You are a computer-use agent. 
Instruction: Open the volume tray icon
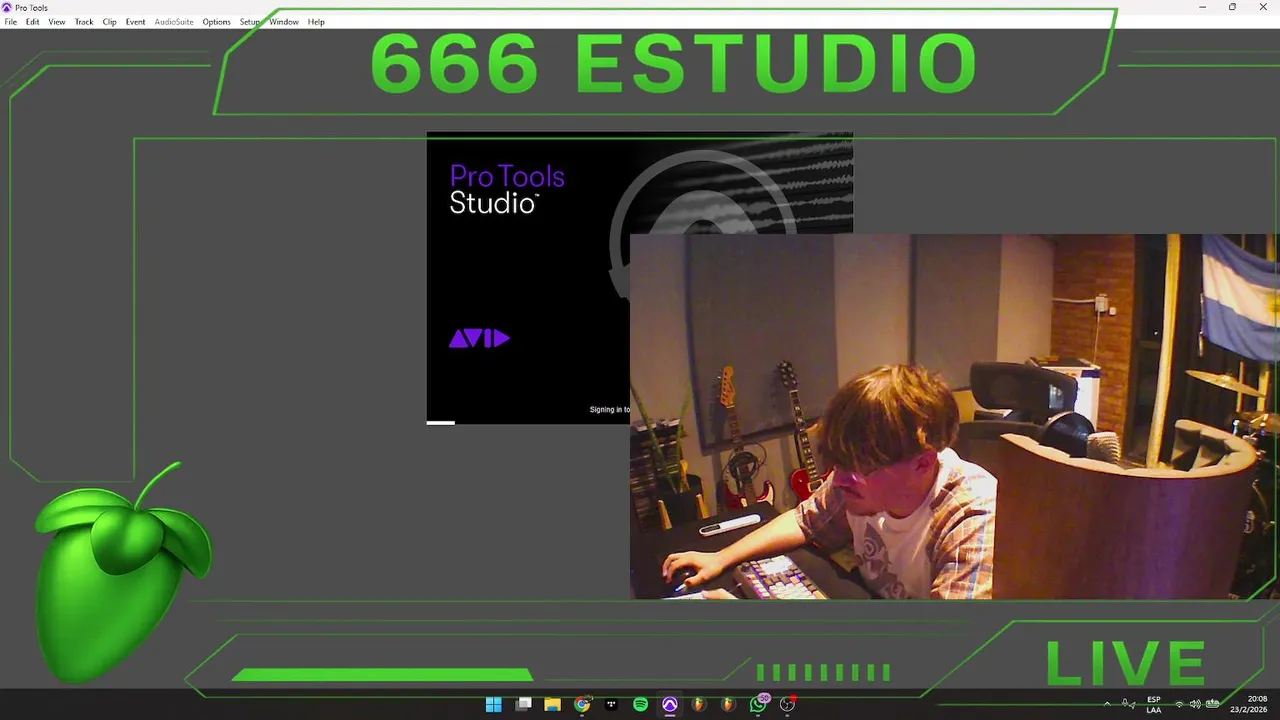click(x=1195, y=705)
